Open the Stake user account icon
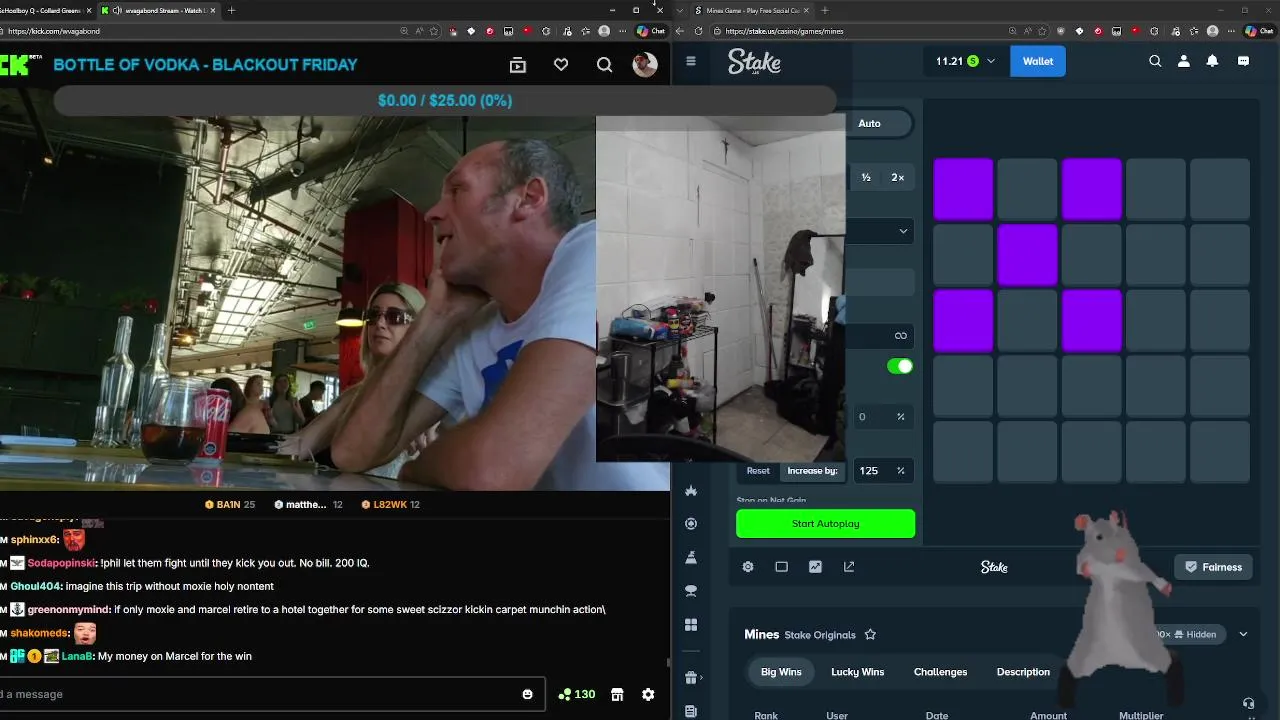 1184,61
